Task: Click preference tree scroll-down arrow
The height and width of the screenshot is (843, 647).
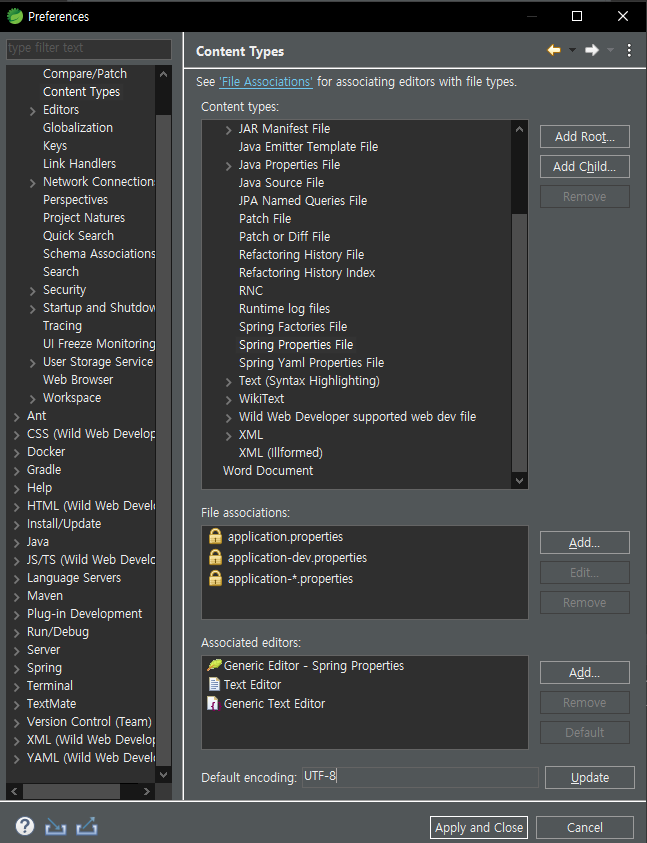Action: (x=163, y=774)
